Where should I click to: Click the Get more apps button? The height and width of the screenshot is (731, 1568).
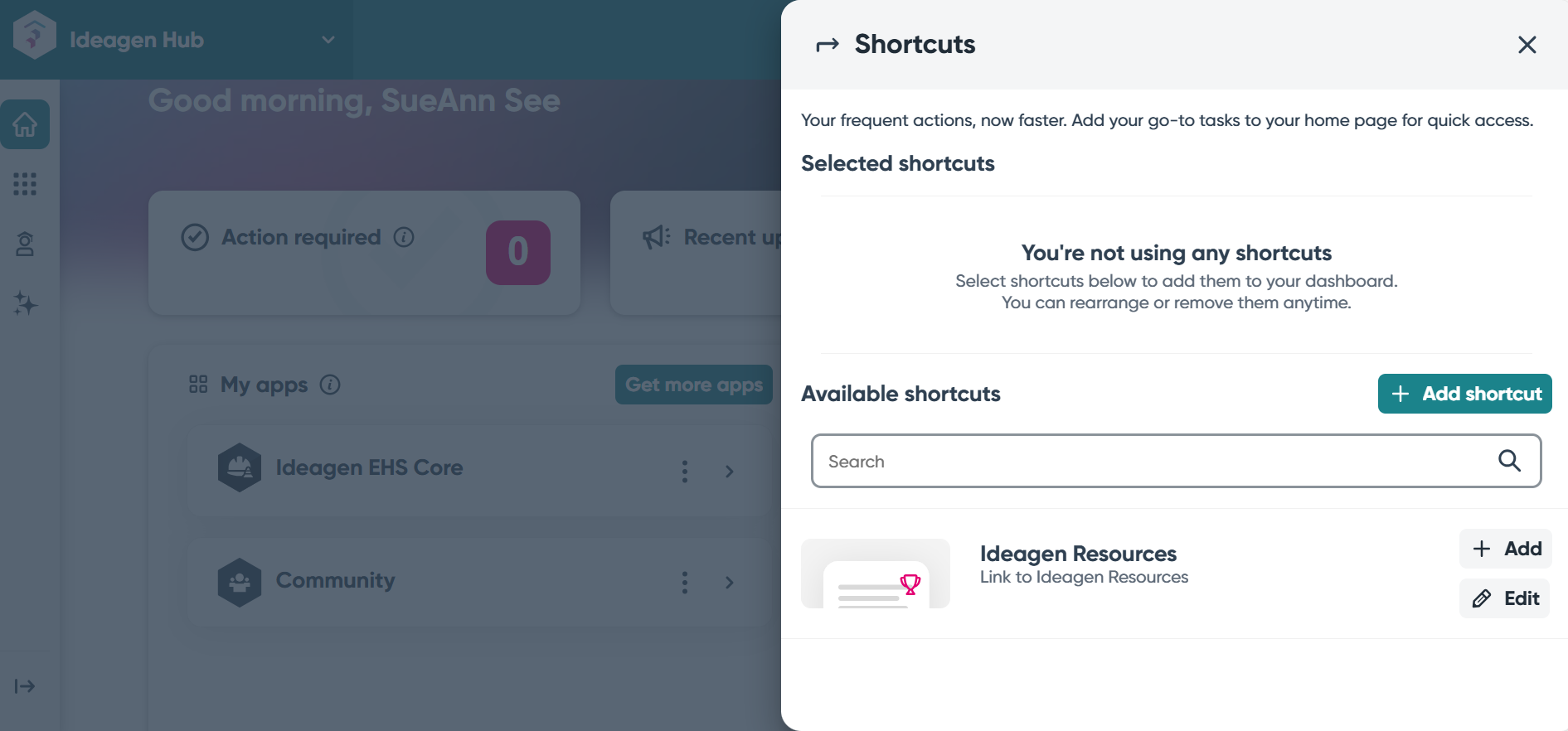(x=694, y=385)
